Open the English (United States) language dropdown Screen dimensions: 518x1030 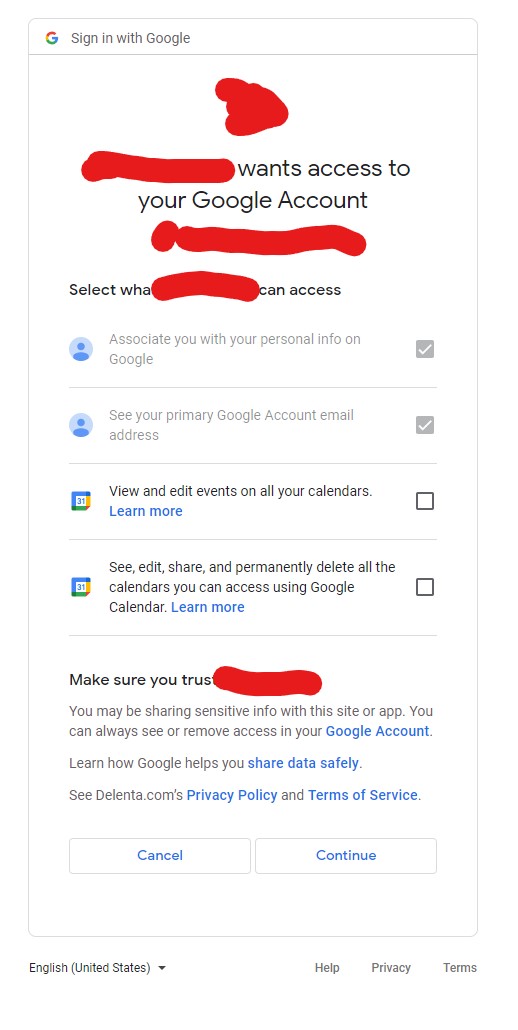[97, 968]
